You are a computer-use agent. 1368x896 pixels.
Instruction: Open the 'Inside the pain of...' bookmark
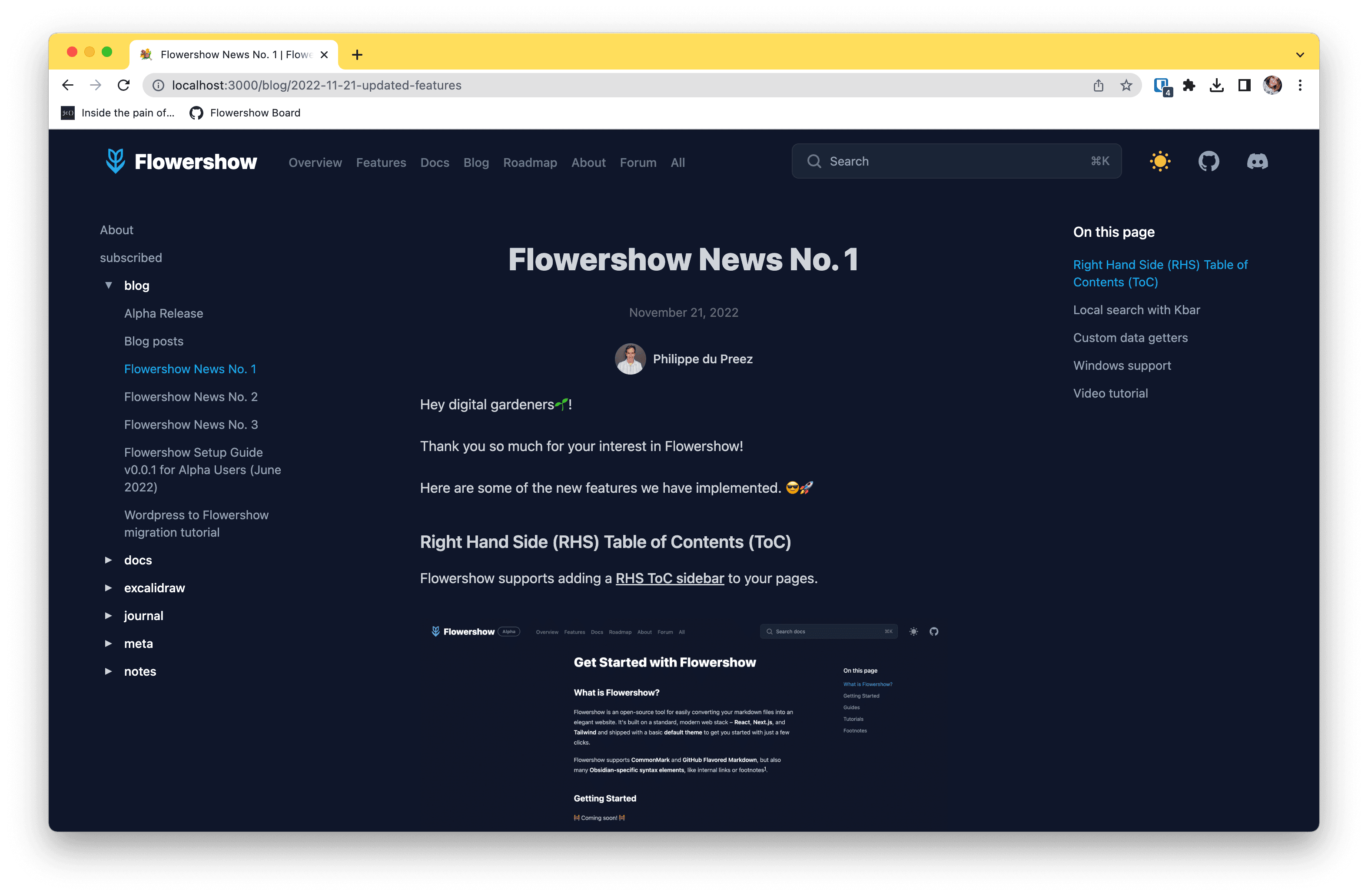(x=117, y=113)
